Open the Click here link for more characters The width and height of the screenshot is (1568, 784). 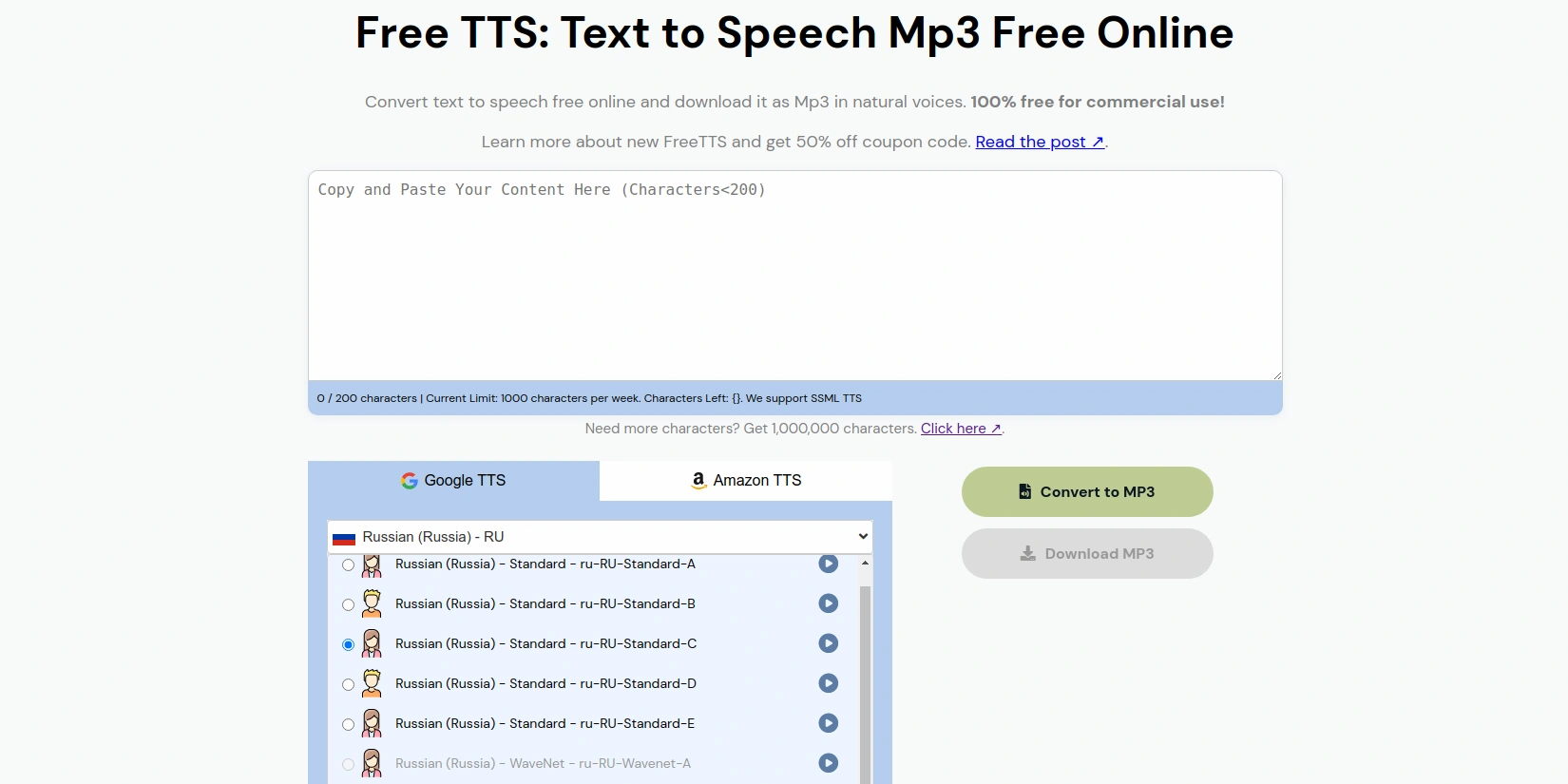(x=961, y=429)
